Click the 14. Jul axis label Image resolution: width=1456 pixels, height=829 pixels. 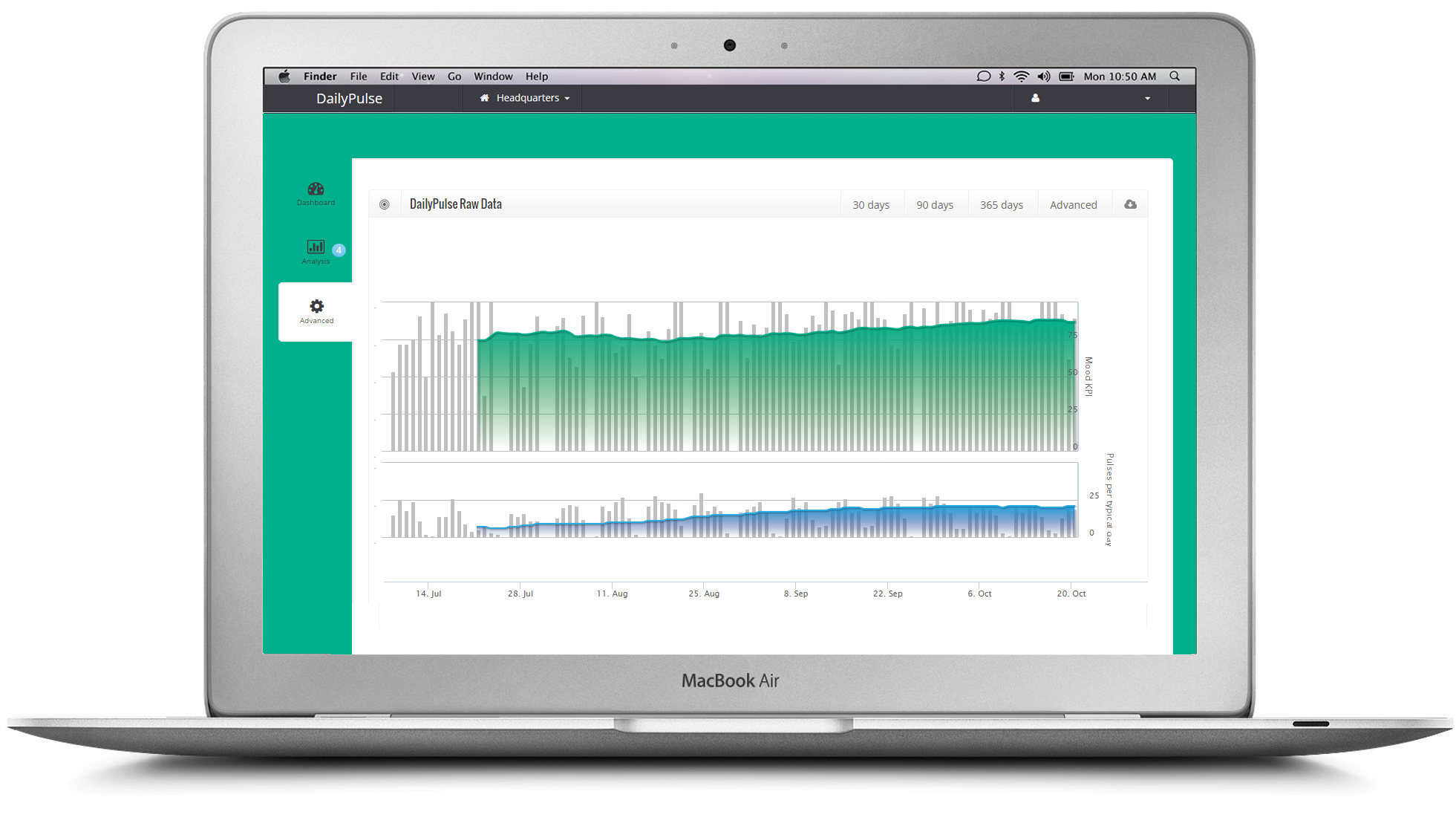pyautogui.click(x=428, y=594)
